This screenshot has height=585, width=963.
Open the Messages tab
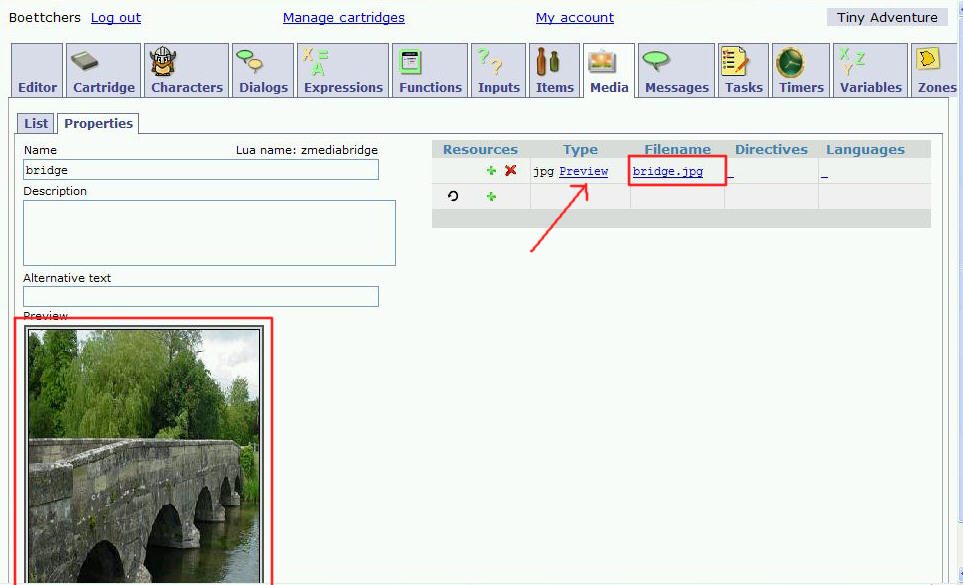(x=676, y=70)
